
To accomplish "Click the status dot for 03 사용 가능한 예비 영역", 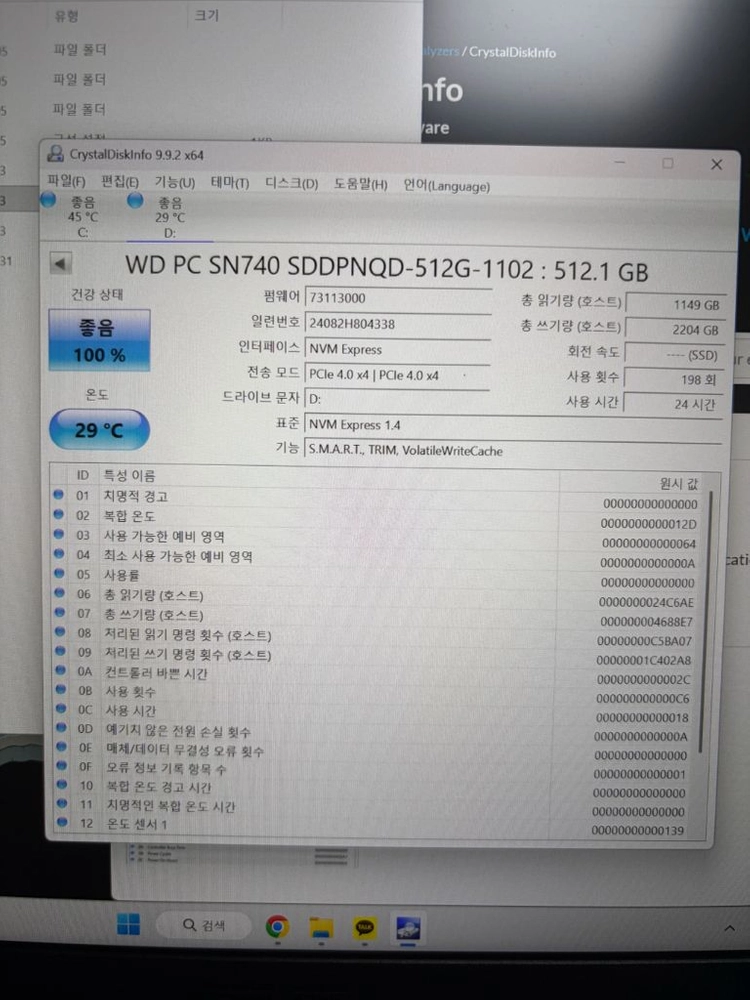I will [x=59, y=534].
